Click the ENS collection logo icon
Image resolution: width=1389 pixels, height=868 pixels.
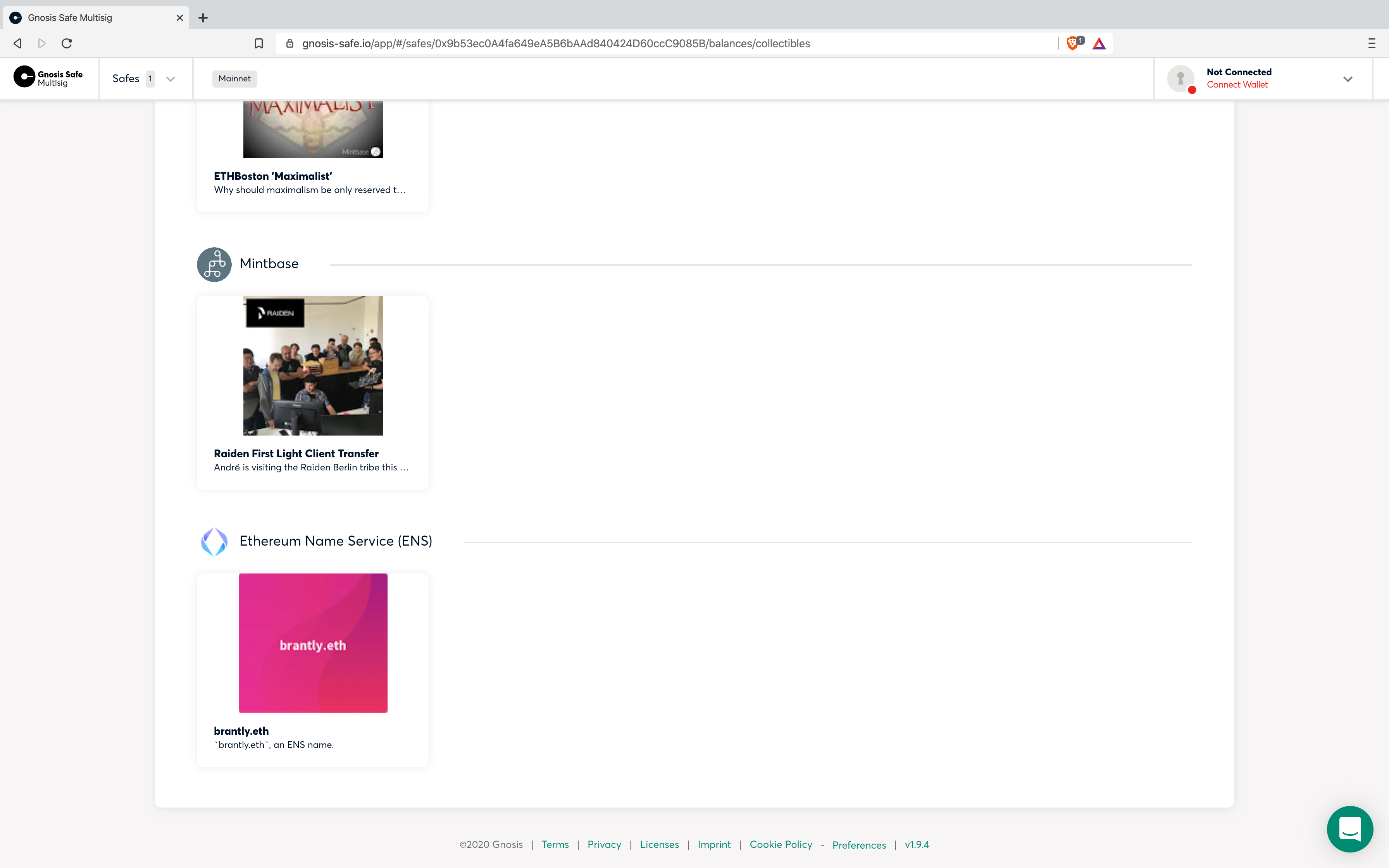coord(214,541)
